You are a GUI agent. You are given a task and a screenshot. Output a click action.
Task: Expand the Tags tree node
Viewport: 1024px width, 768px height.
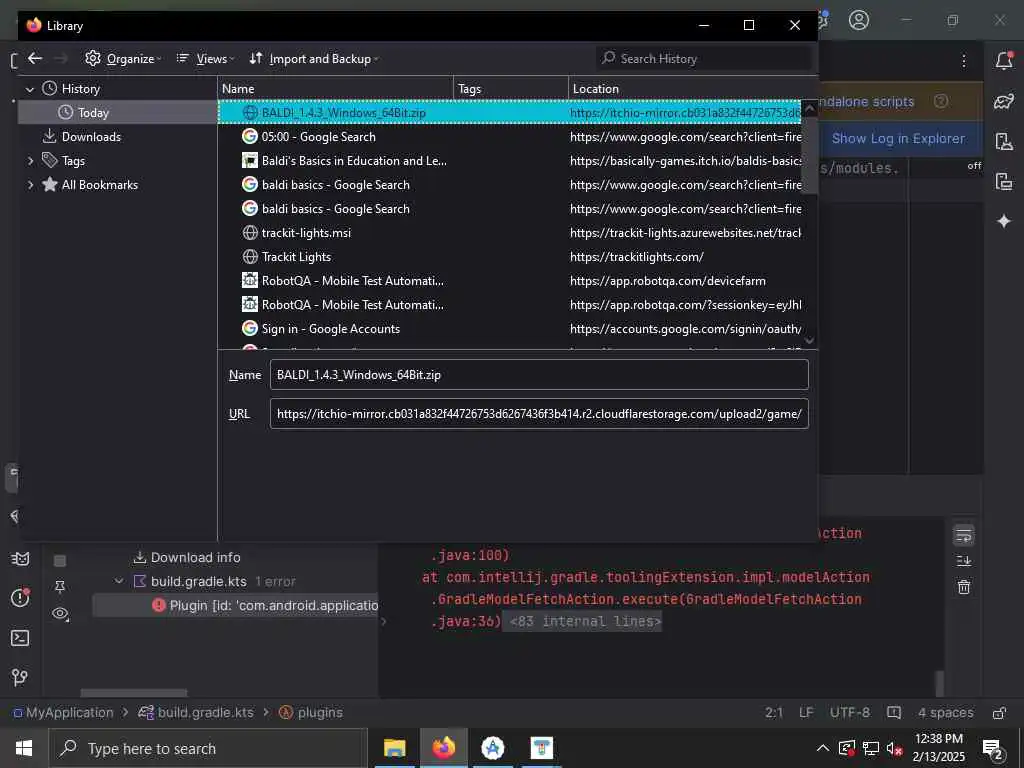[30, 161]
